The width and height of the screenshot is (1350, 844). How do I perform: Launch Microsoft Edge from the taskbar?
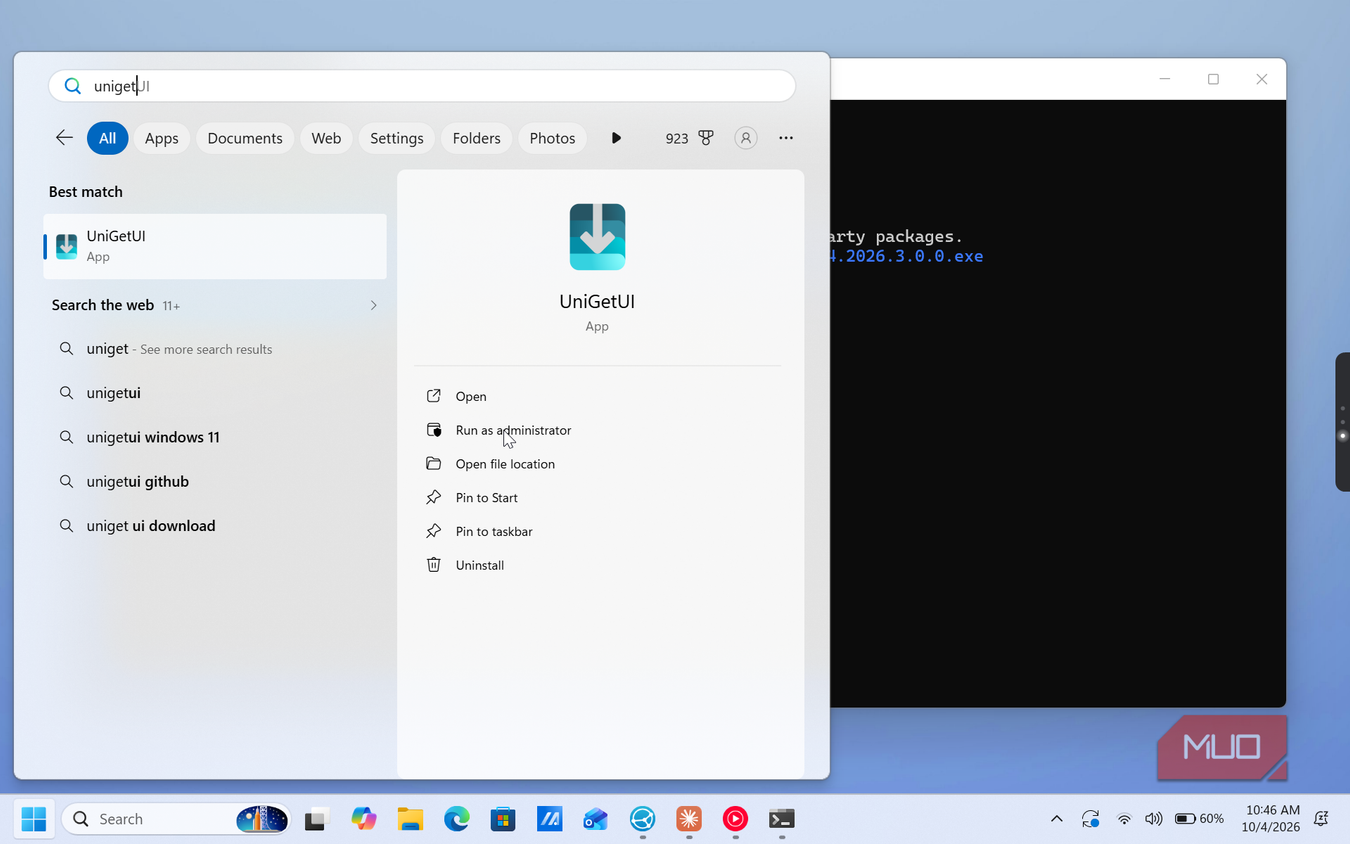tap(457, 819)
